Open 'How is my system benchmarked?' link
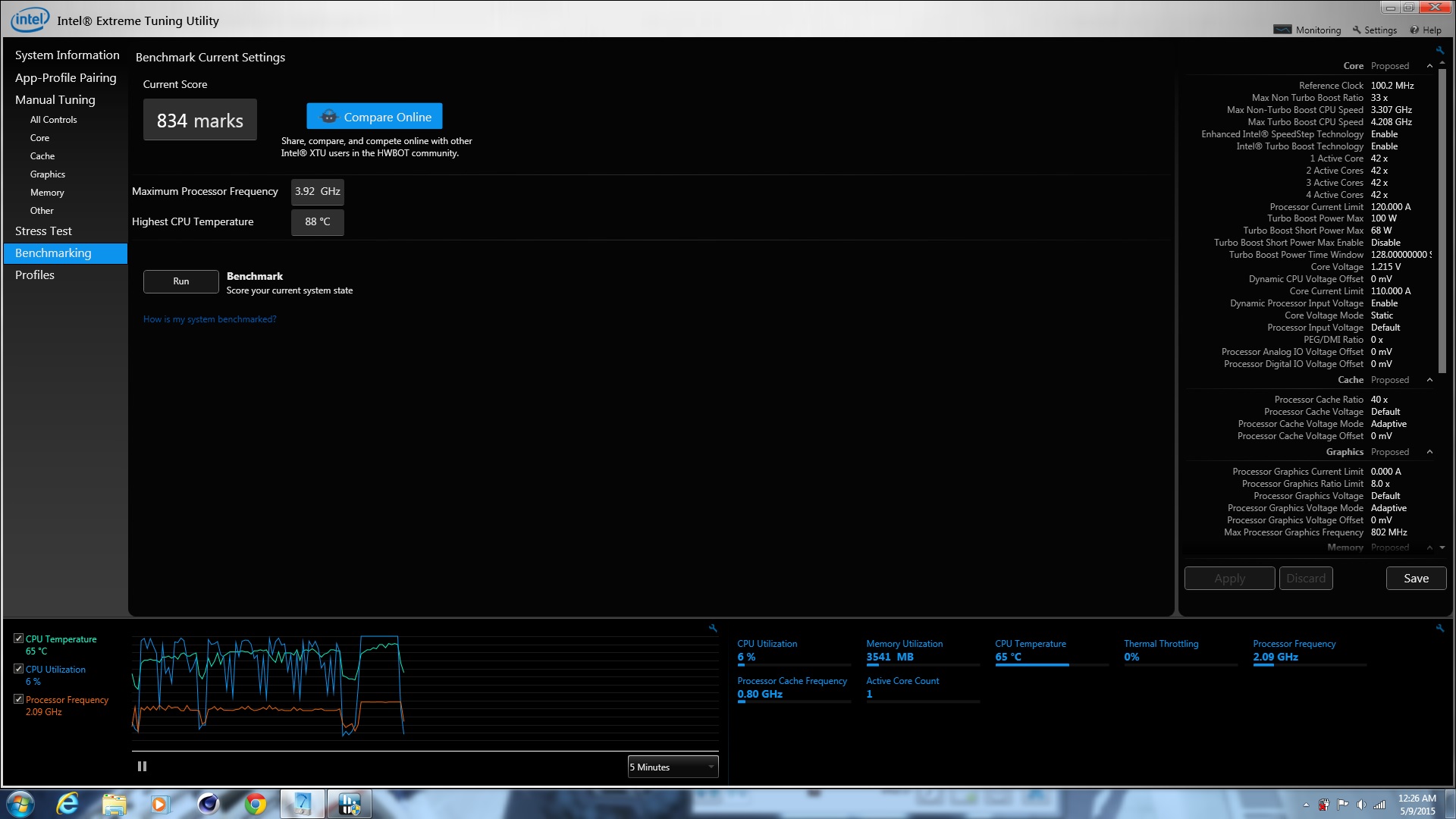The height and width of the screenshot is (819, 1456). pos(209,319)
